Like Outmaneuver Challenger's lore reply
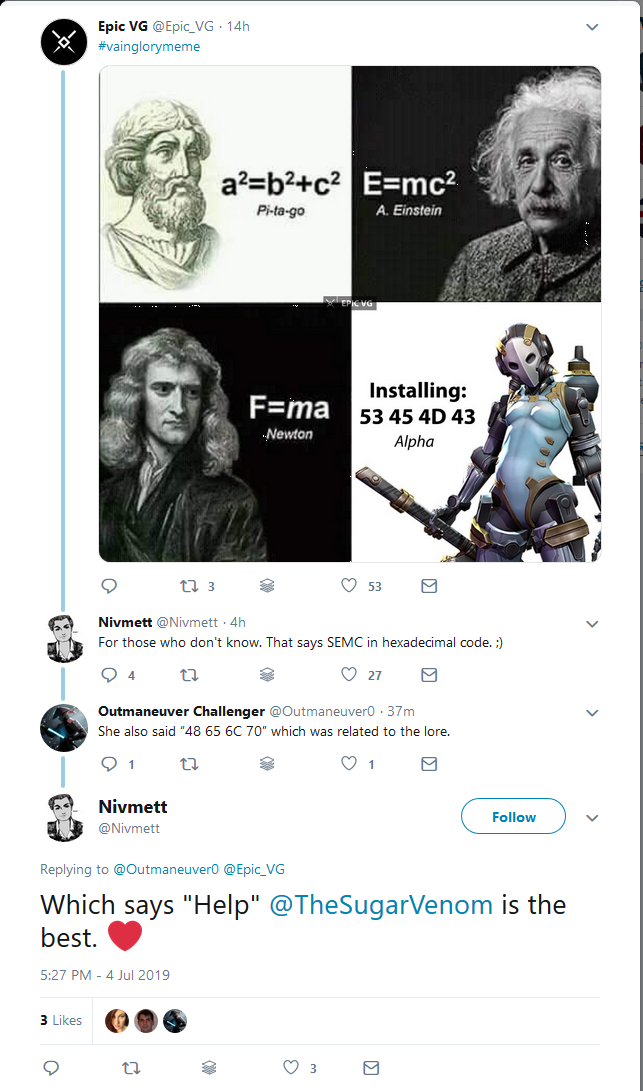 [349, 764]
